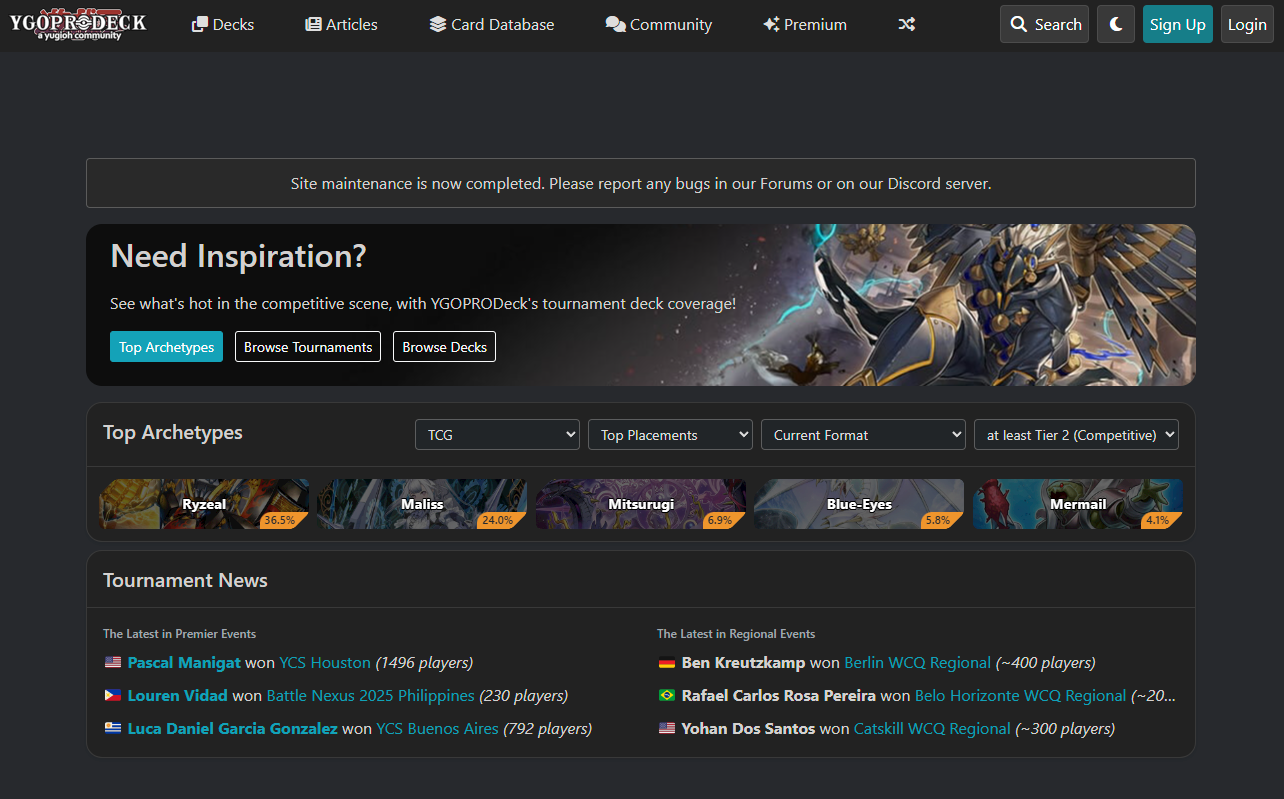Click the Sign Up button
This screenshot has width=1284, height=799.
click(x=1177, y=24)
